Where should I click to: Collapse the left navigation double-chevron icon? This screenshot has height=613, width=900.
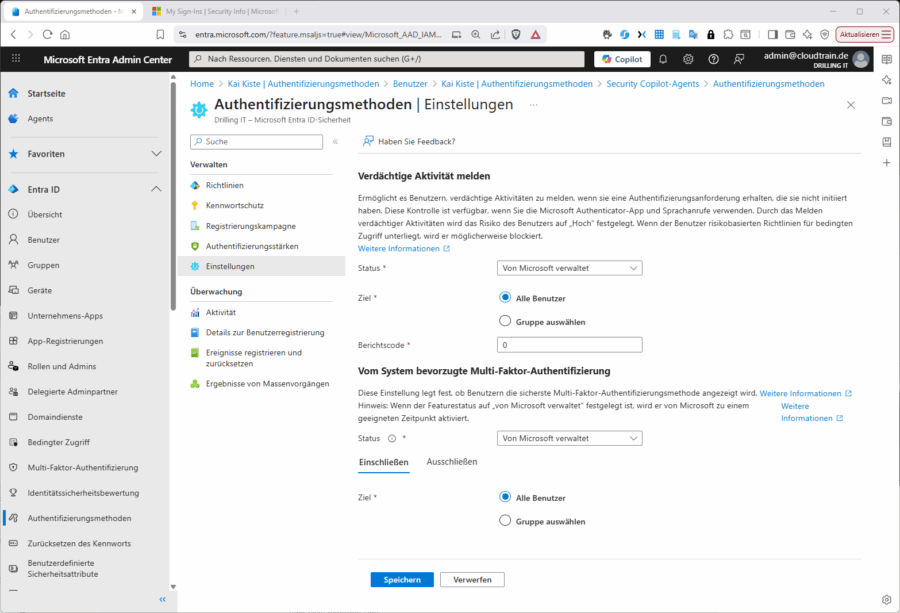pos(162,599)
